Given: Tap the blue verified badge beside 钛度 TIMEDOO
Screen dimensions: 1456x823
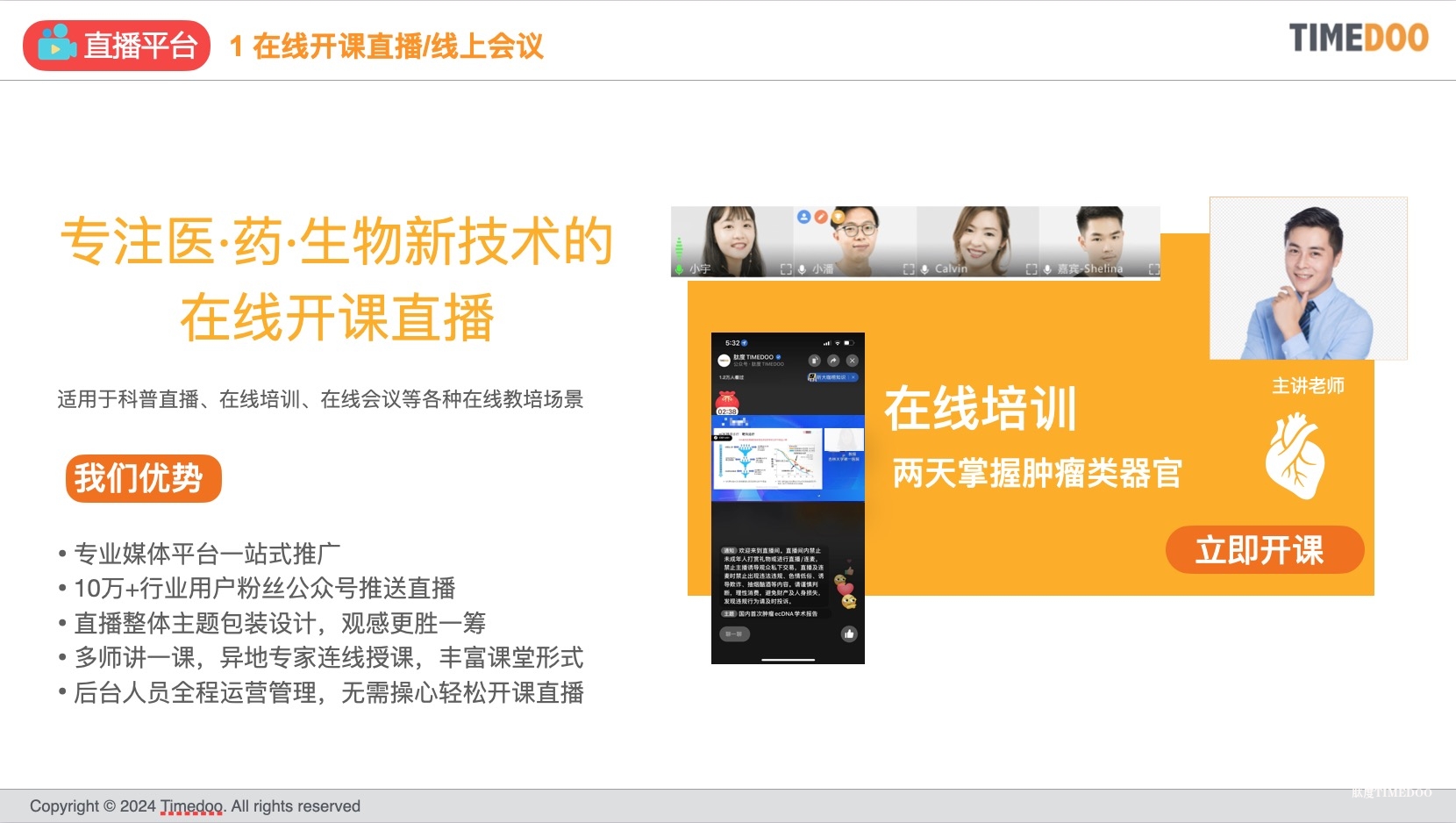Looking at the screenshot, I should point(779,357).
